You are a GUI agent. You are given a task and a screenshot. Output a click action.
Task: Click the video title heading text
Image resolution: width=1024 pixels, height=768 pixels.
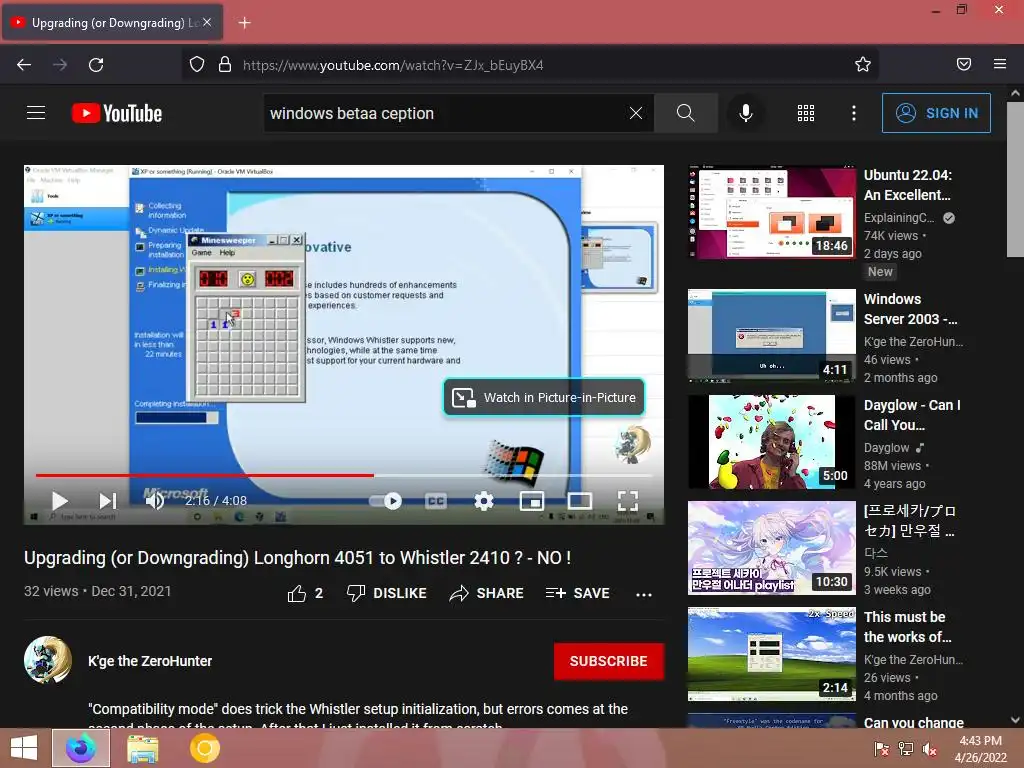298,558
